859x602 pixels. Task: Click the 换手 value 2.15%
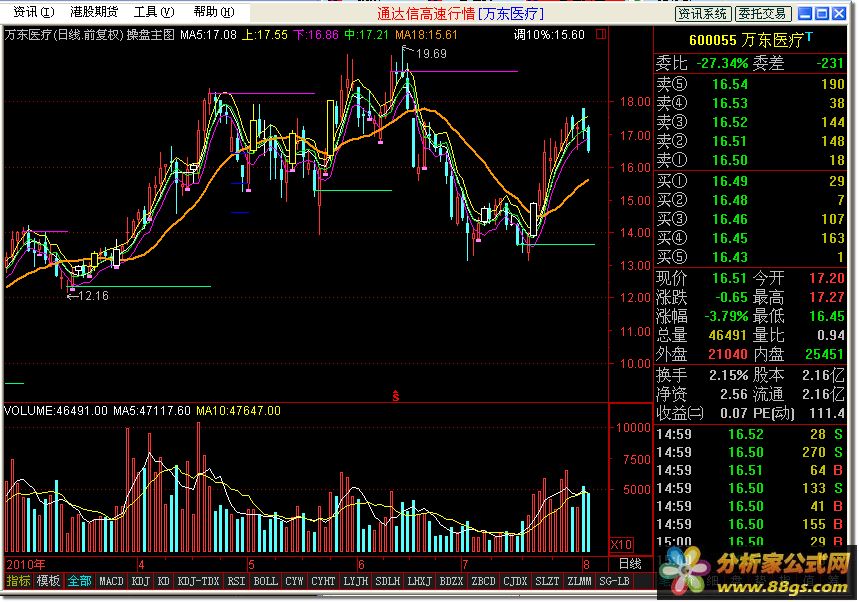pyautogui.click(x=729, y=376)
